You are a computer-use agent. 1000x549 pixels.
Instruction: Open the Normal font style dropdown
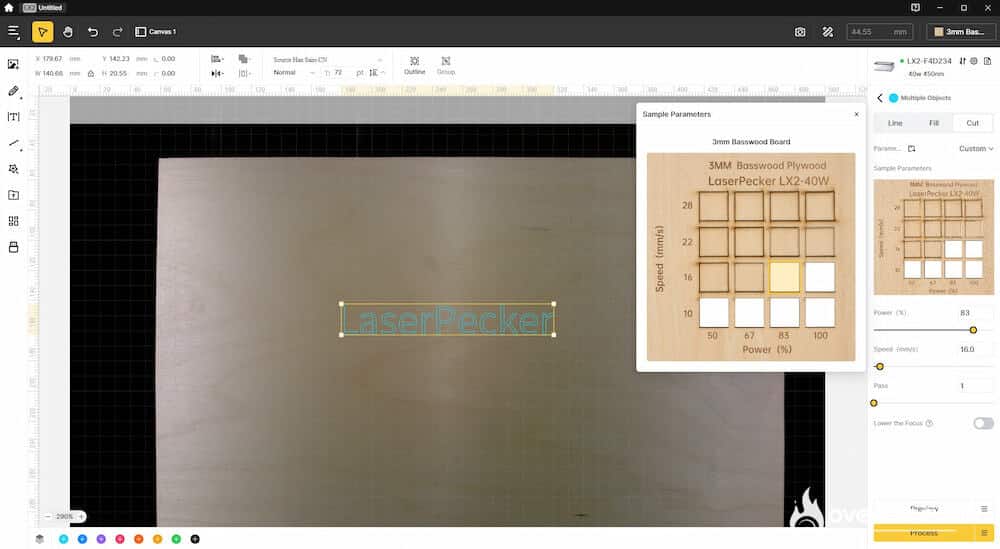click(294, 73)
